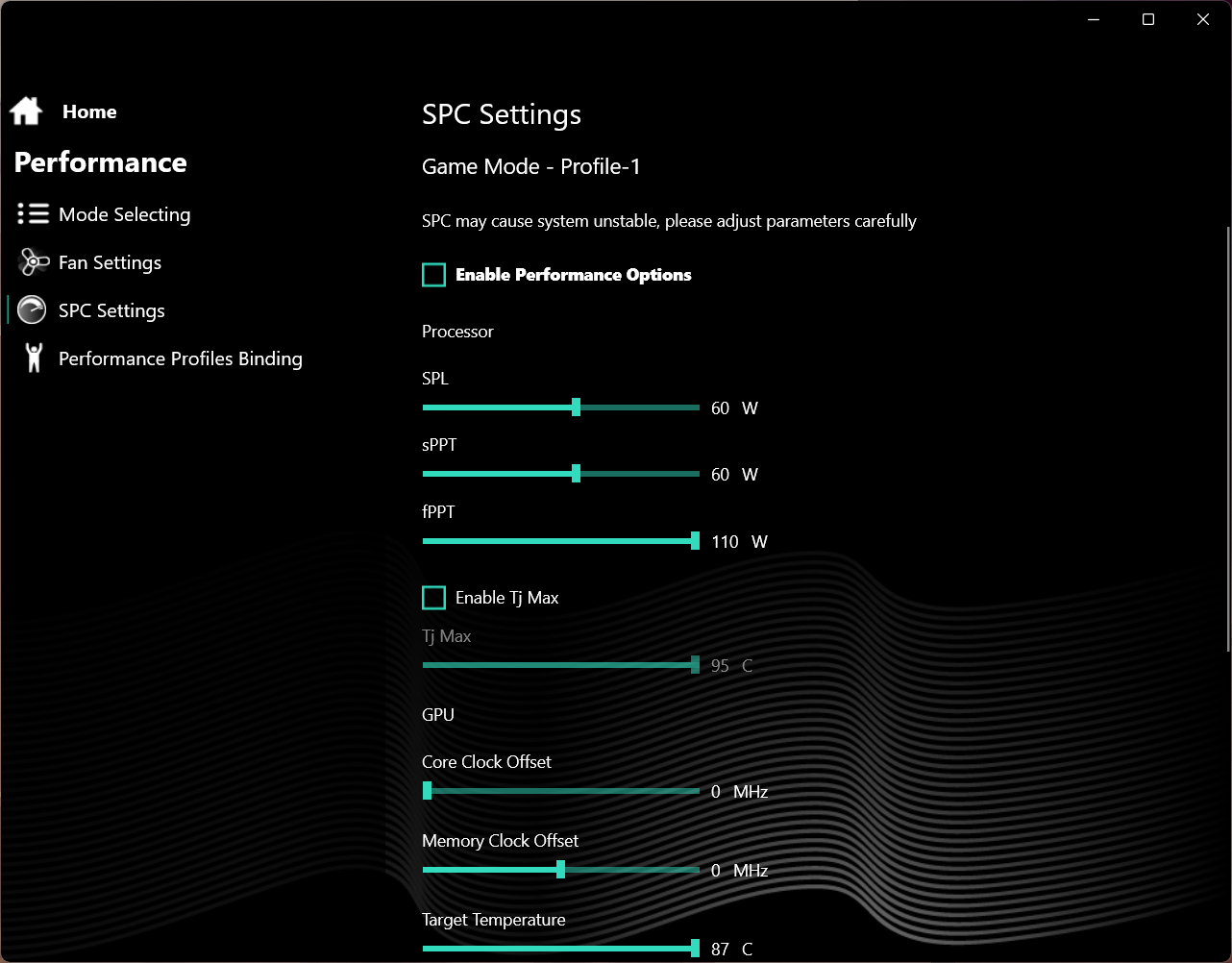The image size is (1232, 963).
Task: Click the Home label in sidebar
Action: 89,111
